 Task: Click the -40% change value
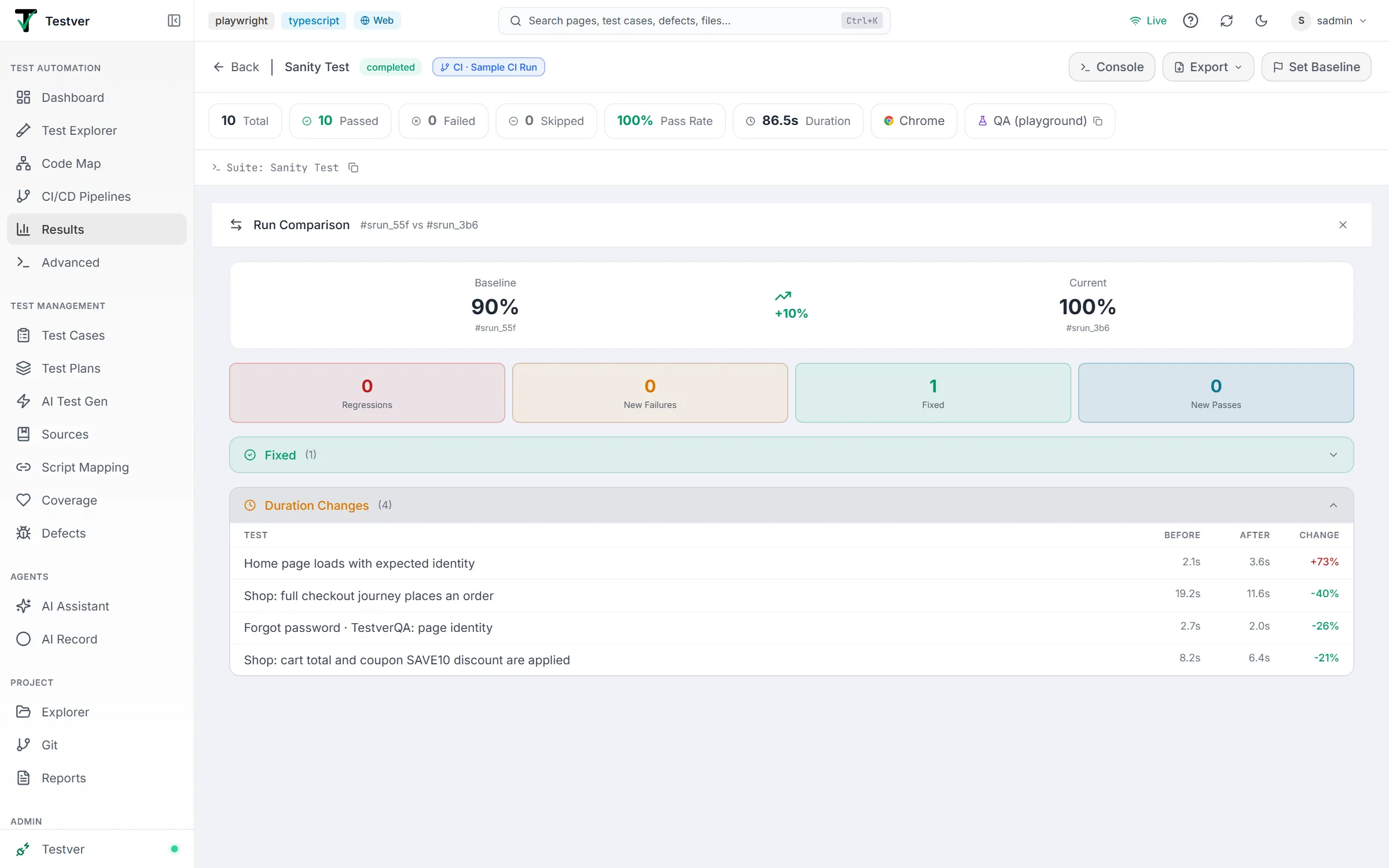[x=1324, y=594]
